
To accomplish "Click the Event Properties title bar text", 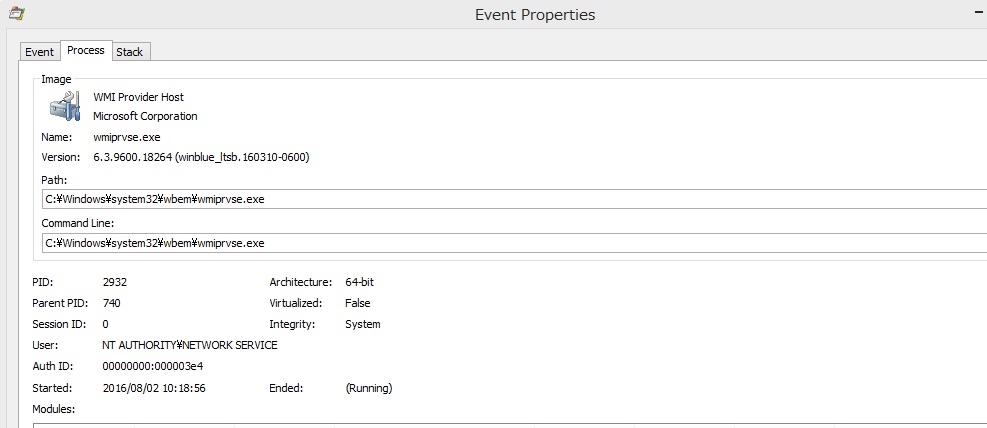I will [535, 15].
